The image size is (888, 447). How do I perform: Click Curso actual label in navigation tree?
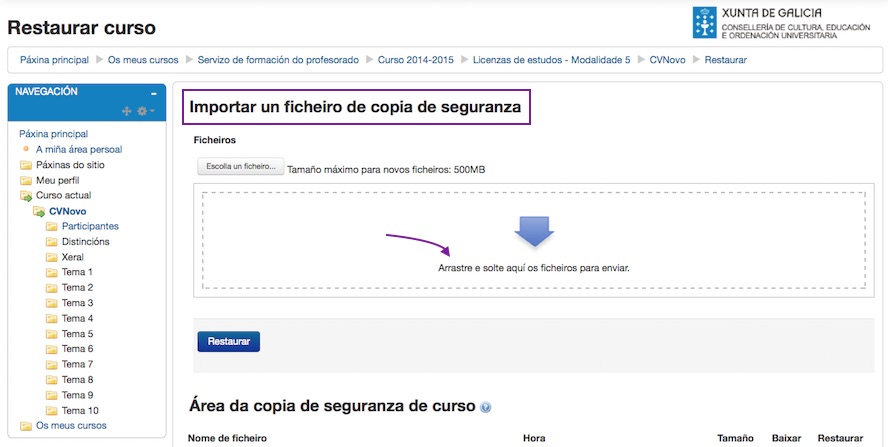(63, 195)
